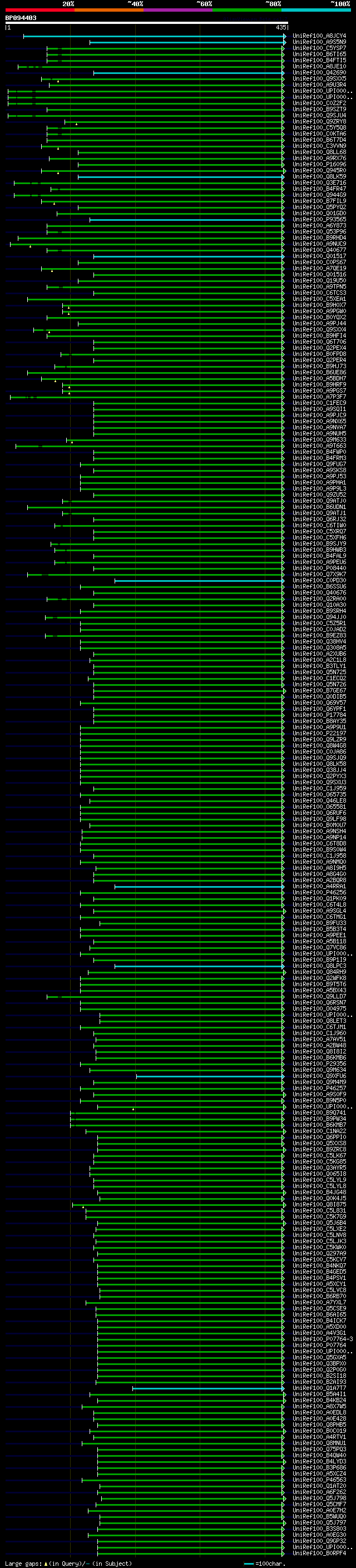Click the cyan ~100% identity color segment
The width and height of the screenshot is (356, 1568).
(x=316, y=11)
